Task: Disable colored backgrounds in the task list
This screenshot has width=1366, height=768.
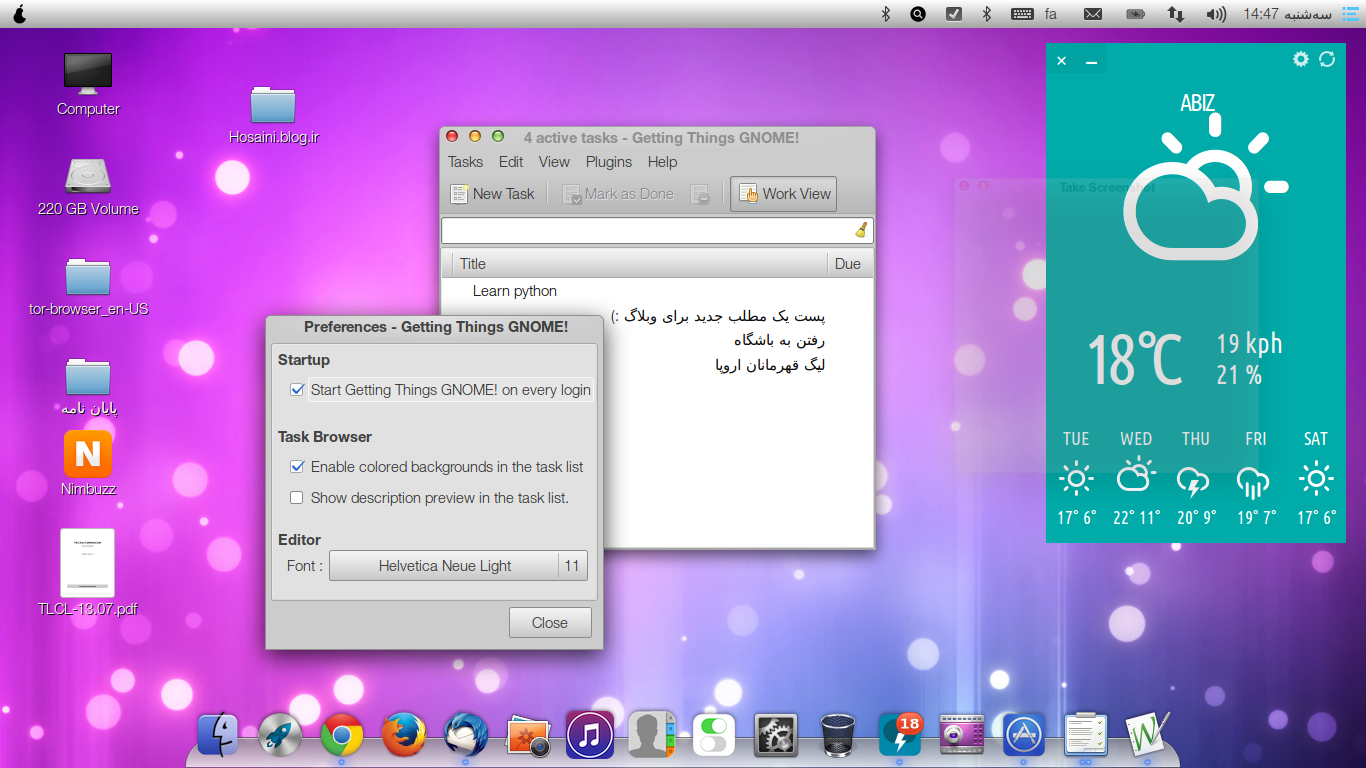Action: pyautogui.click(x=297, y=467)
